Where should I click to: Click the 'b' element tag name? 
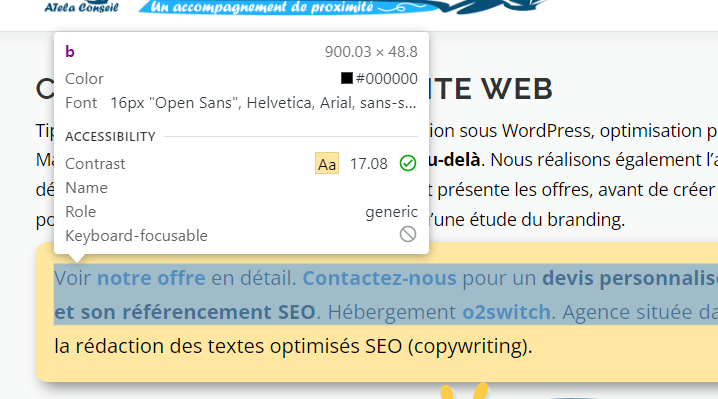(x=70, y=51)
